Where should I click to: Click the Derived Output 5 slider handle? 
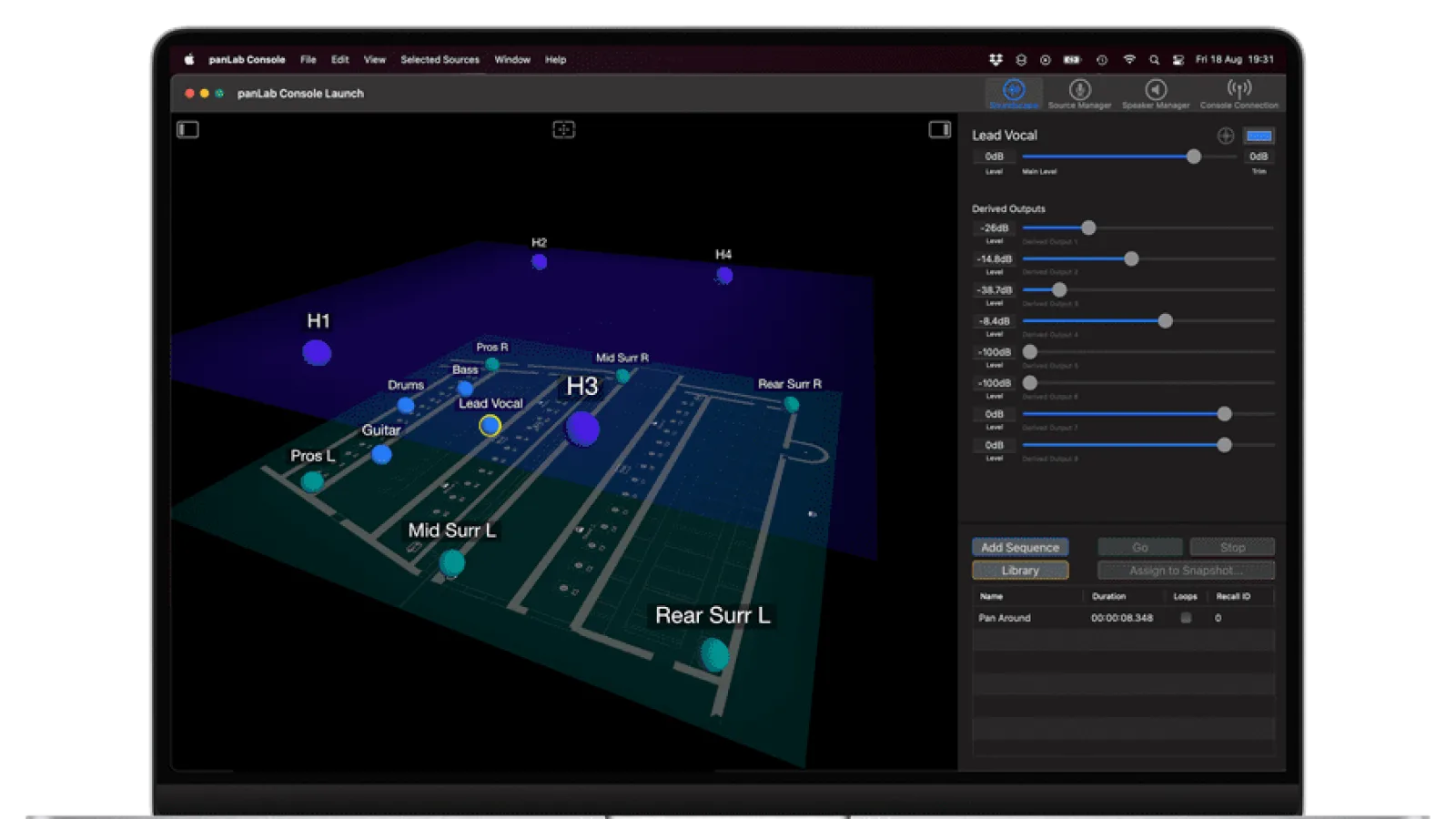tap(1030, 352)
